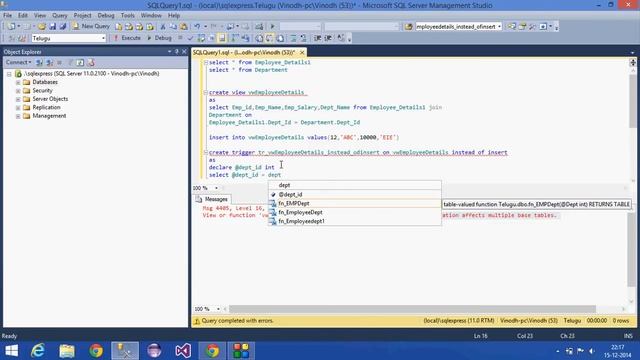Image resolution: width=640 pixels, height=360 pixels.
Task: Click the Parse checkmark icon
Action: pos(190,38)
